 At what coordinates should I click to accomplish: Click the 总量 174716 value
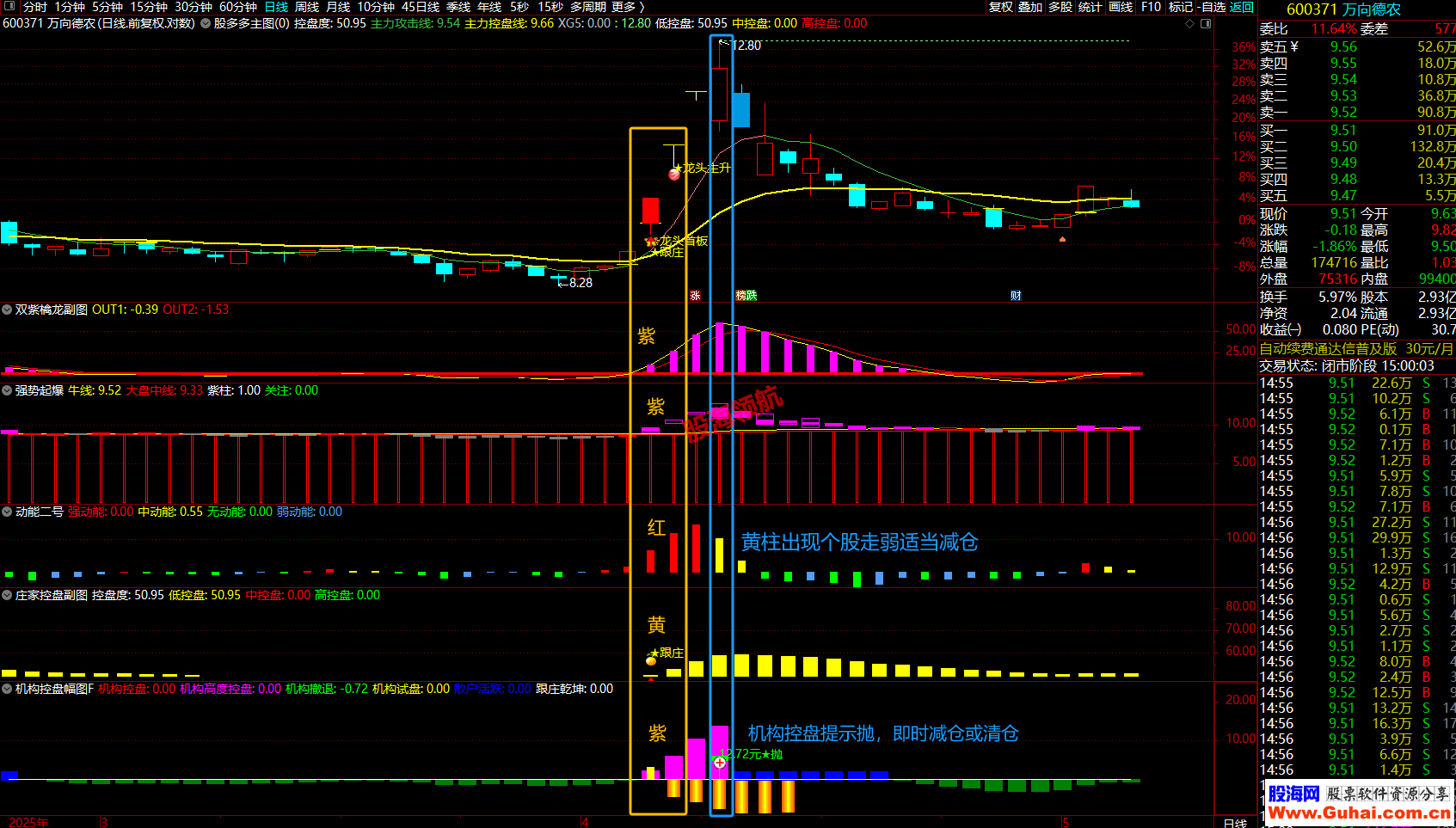click(x=1334, y=263)
